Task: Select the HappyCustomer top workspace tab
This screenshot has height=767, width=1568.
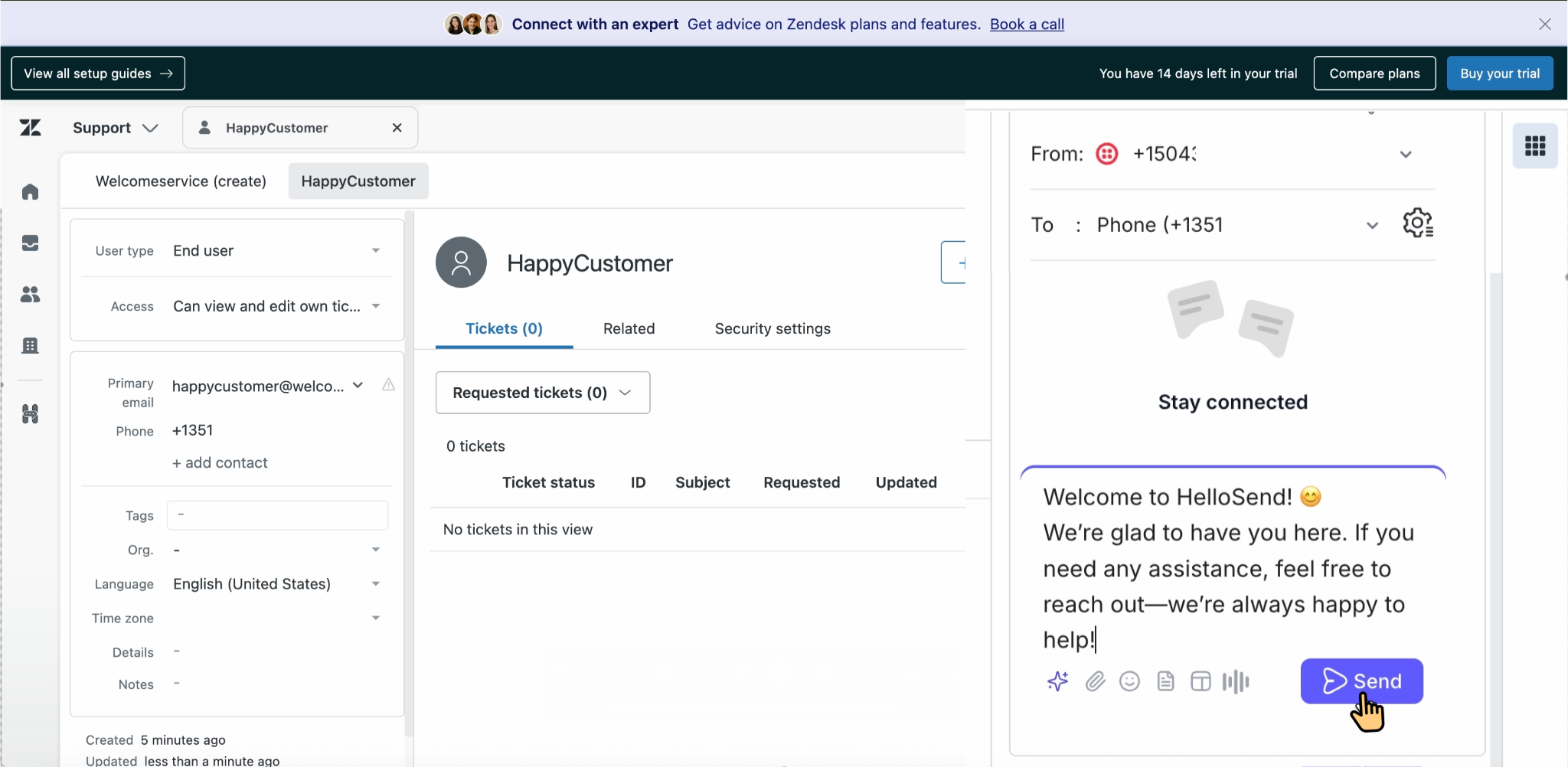Action: point(300,128)
